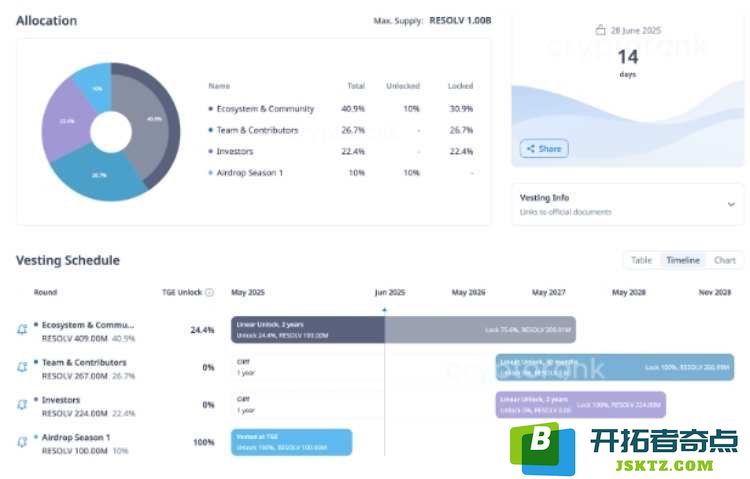Expand the Vesting Info panel chevron
Image resolution: width=750 pixels, height=479 pixels.
coord(731,204)
